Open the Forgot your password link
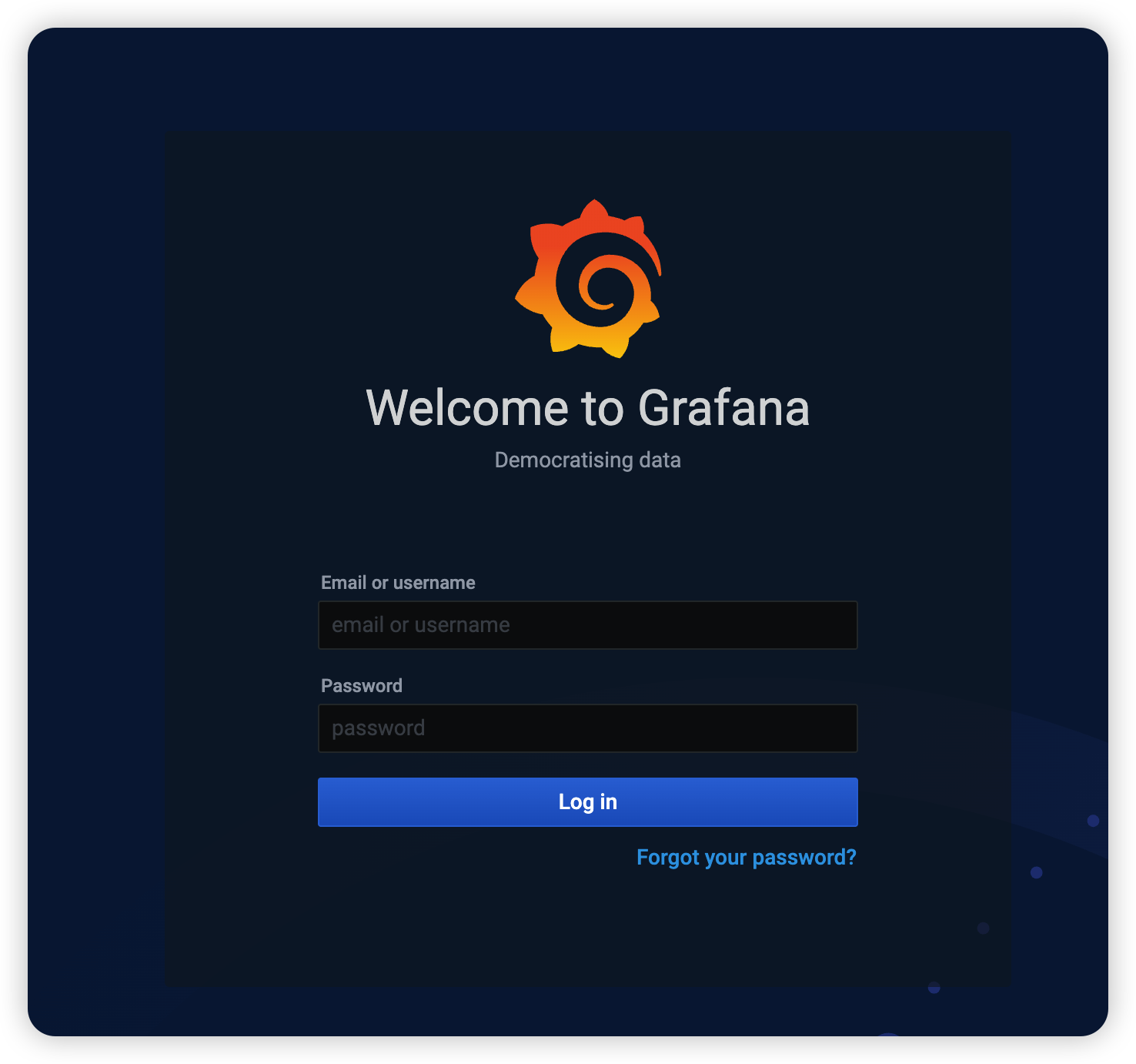1136x1064 pixels. tap(746, 858)
